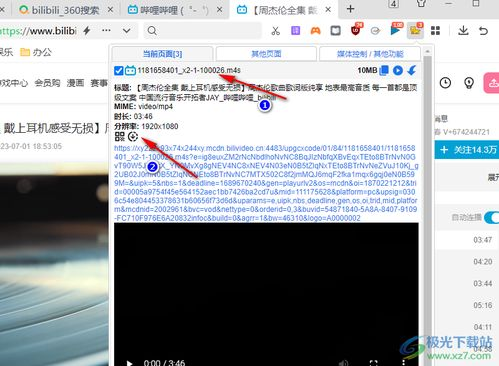
Task: Click the 关注14.3万 follow button
Action: point(467,150)
